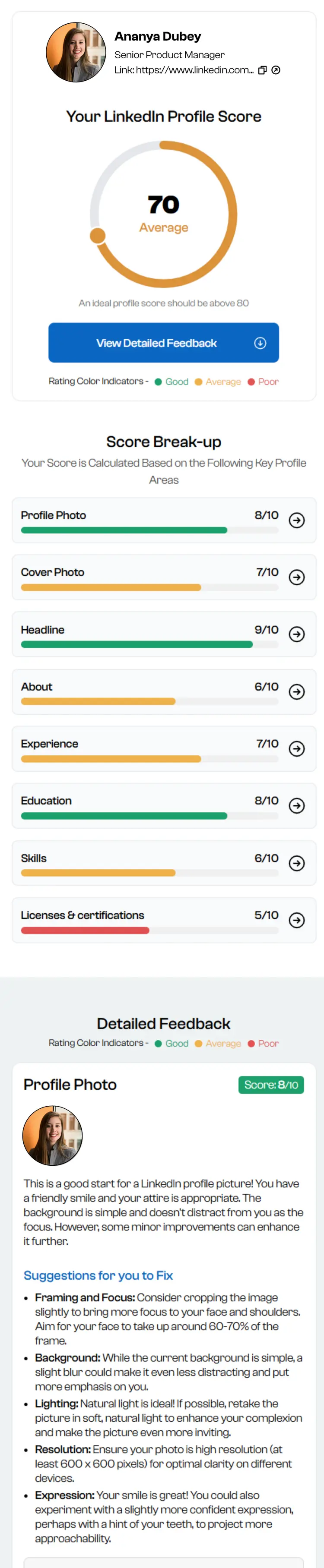This screenshot has width=324, height=1568.
Task: Expand the Cover Photo feedback section
Action: [x=297, y=577]
